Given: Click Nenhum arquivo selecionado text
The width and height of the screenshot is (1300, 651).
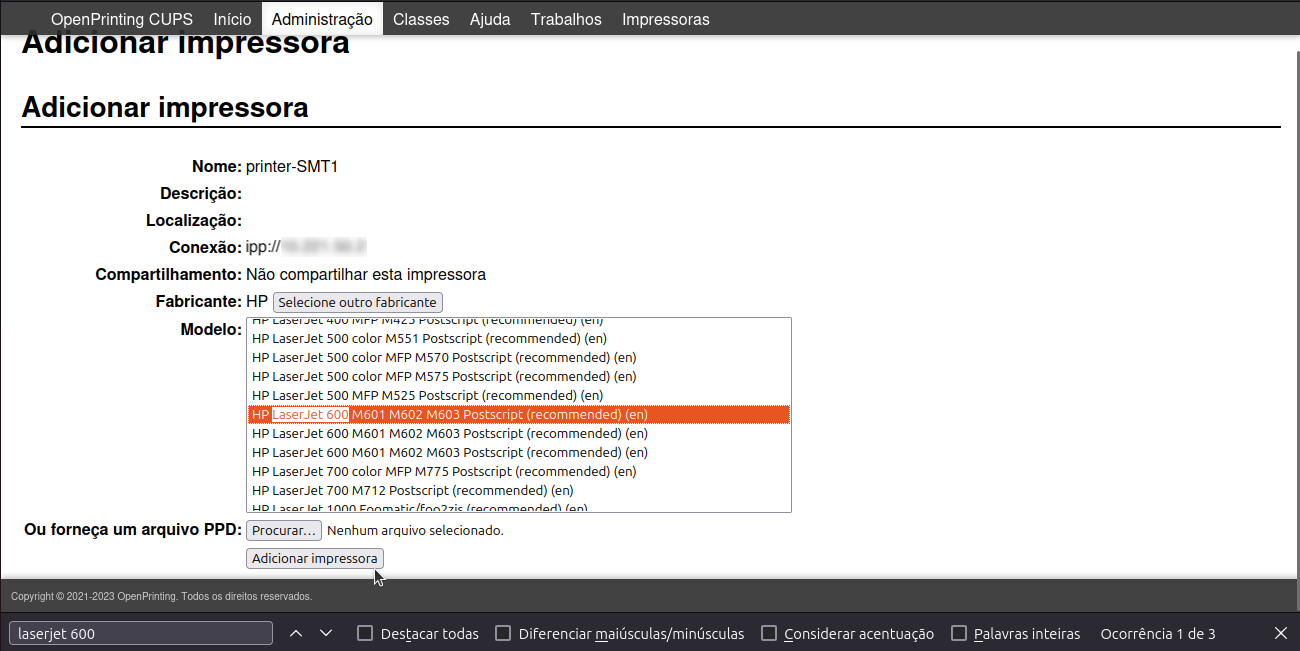Looking at the screenshot, I should coord(415,530).
